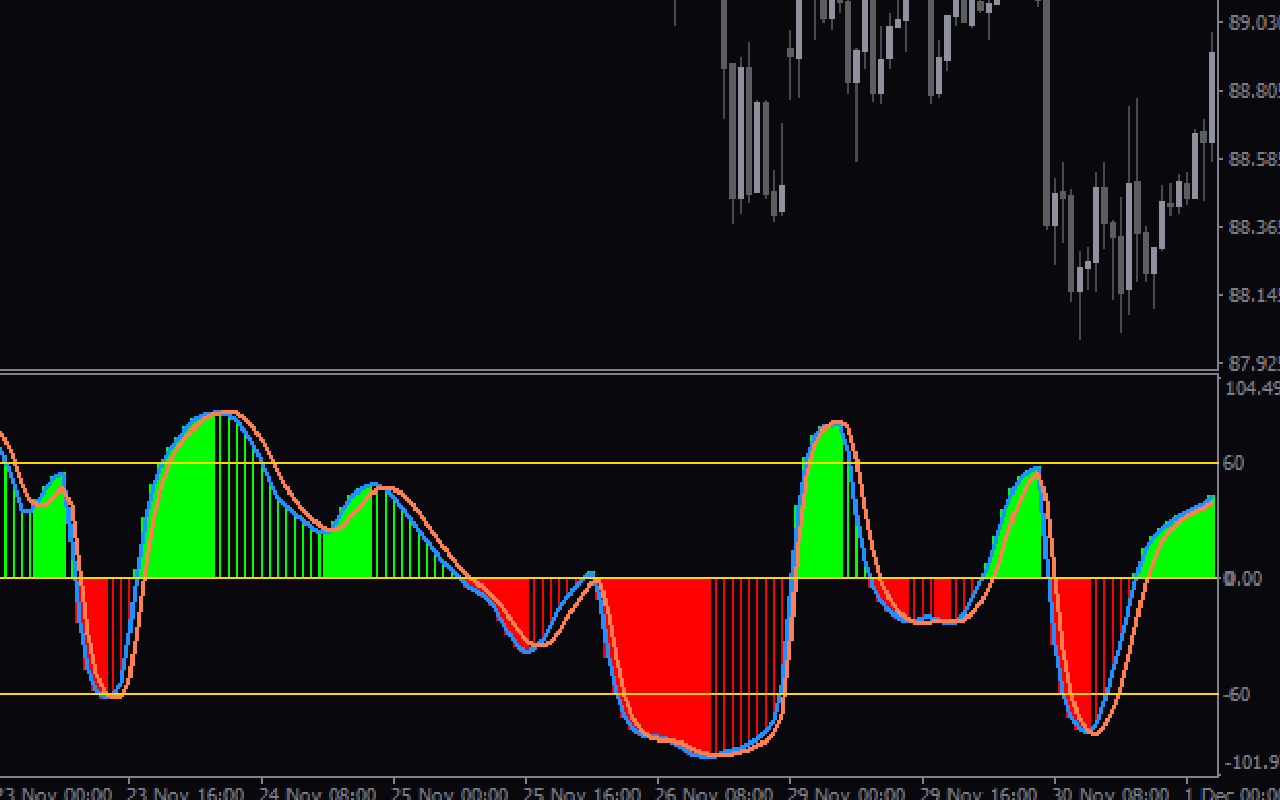Select the 1 Dec 00:00 time label
Image resolution: width=1280 pixels, height=800 pixels.
point(1232,794)
